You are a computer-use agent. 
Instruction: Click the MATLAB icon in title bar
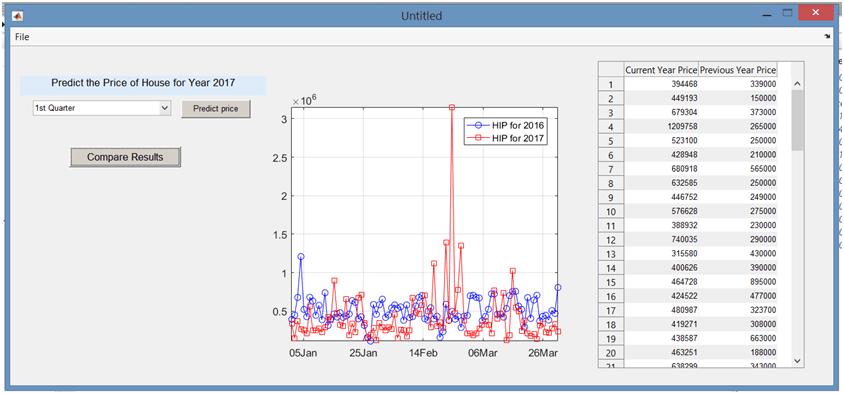(x=17, y=16)
